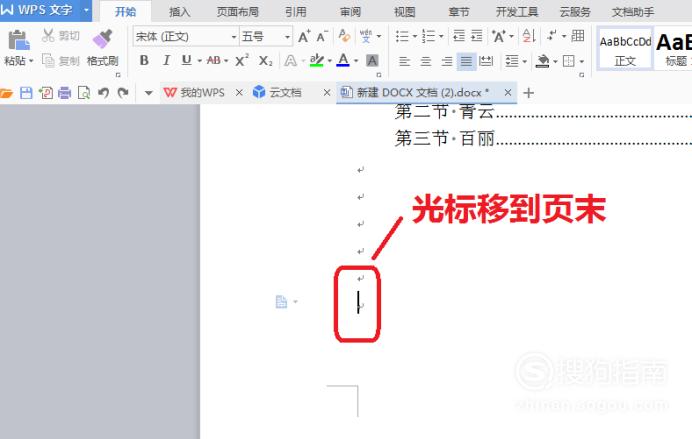The height and width of the screenshot is (439, 692).
Task: Increase font size with A+ icon
Action: [x=304, y=36]
